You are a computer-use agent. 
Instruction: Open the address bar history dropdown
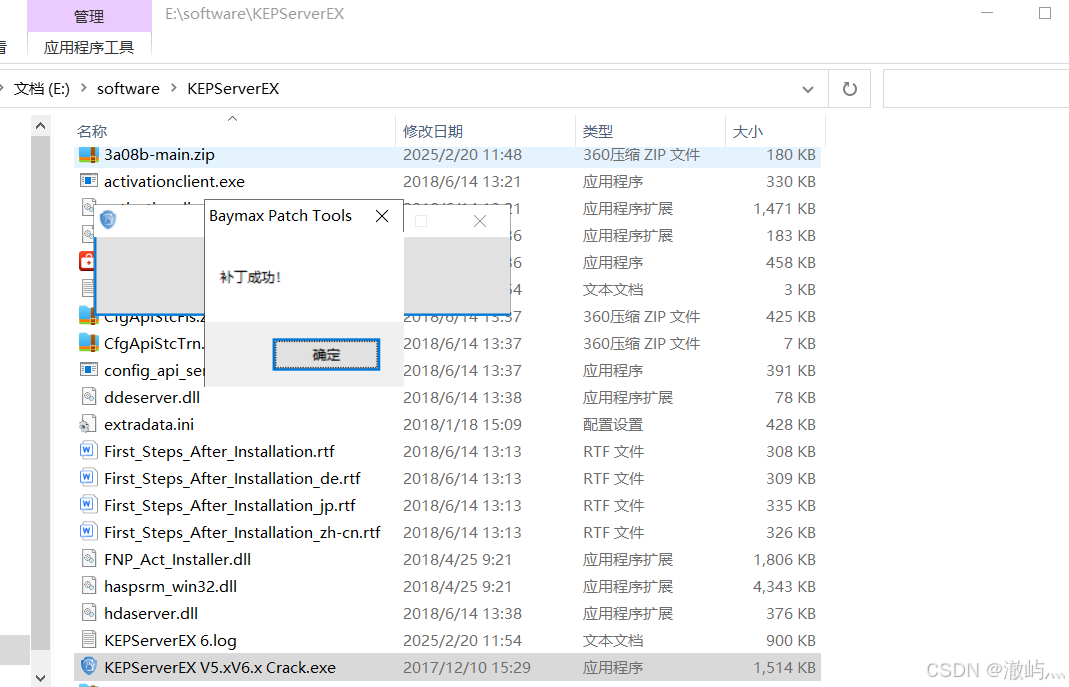point(808,89)
